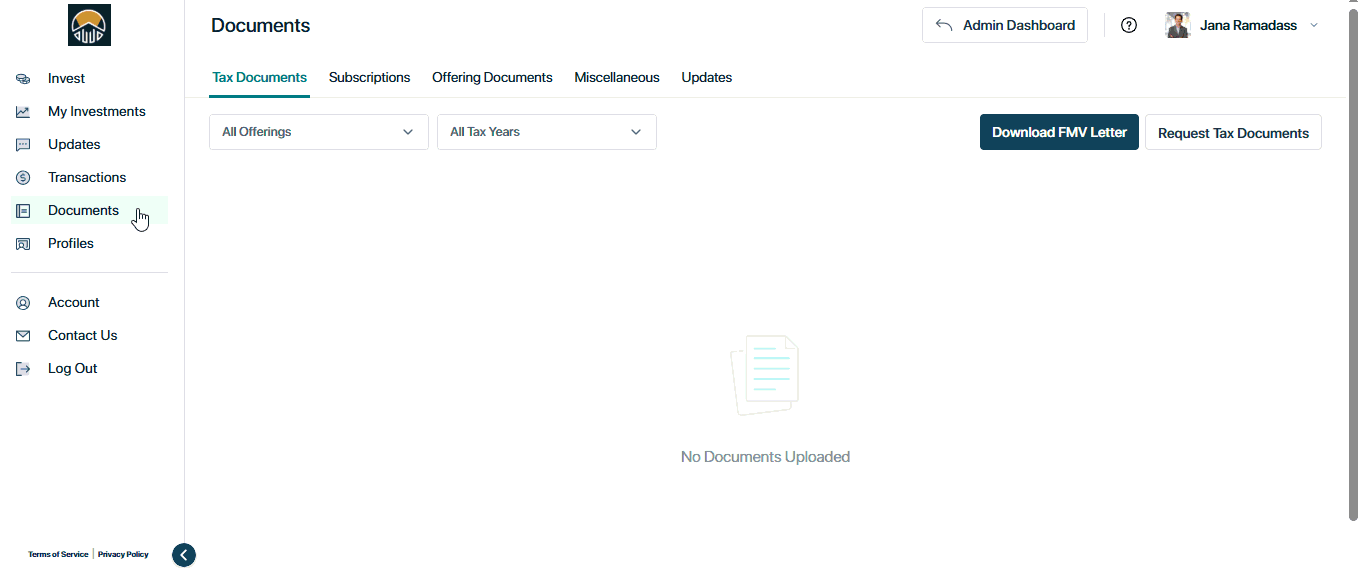This screenshot has width=1360, height=568.
Task: Open the Terms of Service link
Action: tap(58, 554)
